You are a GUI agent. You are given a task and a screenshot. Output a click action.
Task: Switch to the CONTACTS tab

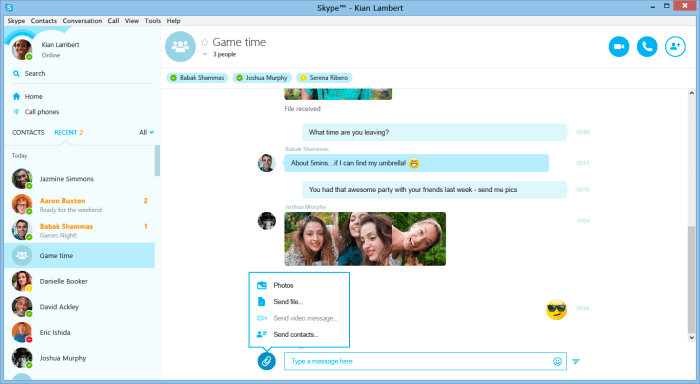click(x=28, y=133)
